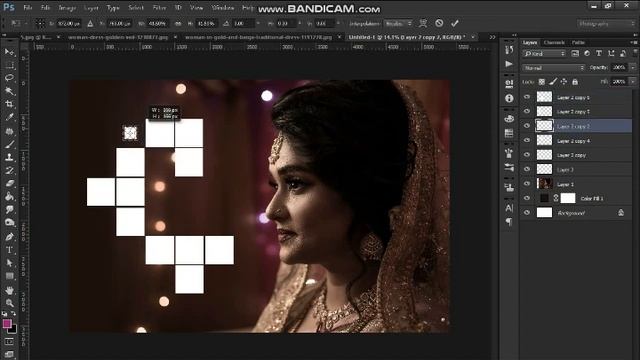Screen dimensions: 640x360
Task: Select the History Brush tool
Action: [x=9, y=170]
